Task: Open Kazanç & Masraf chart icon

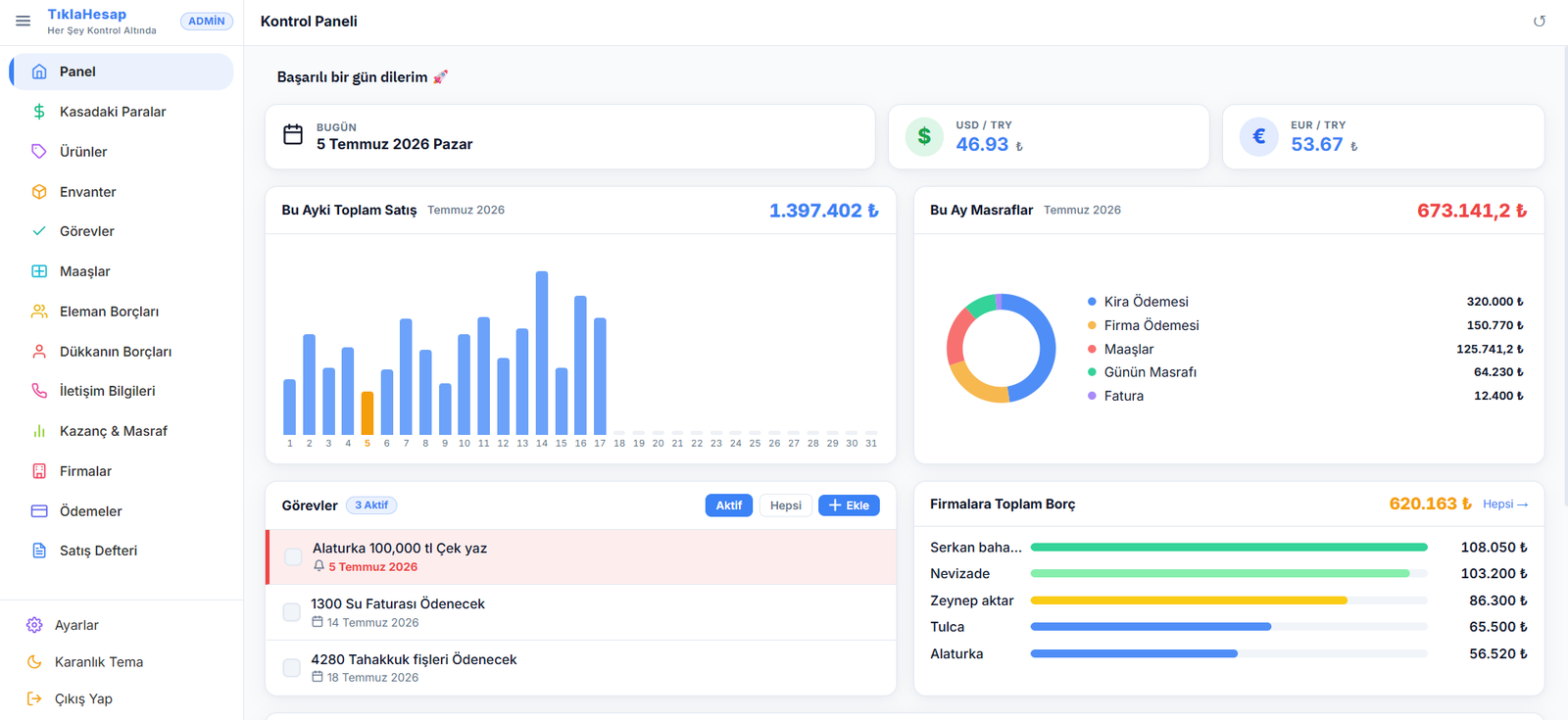Action: click(39, 431)
